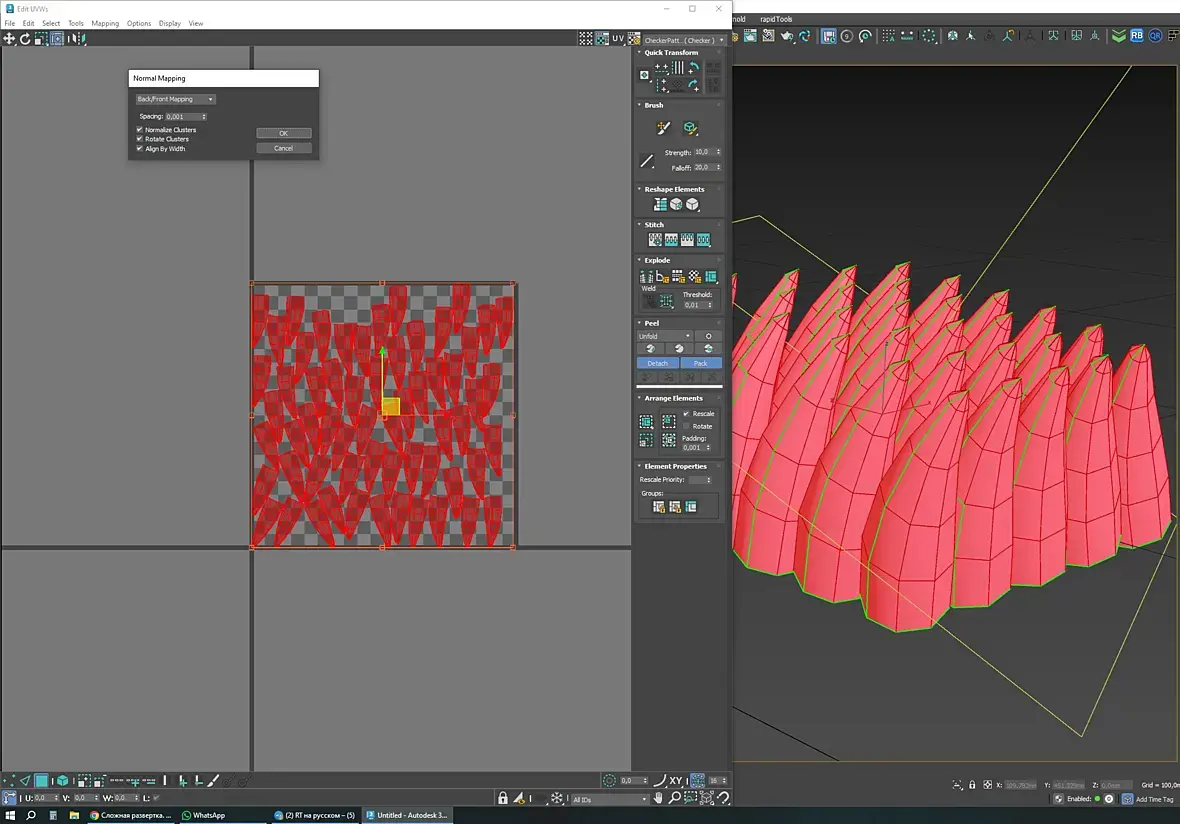Open the Back/Front Mapping dropdown
This screenshot has width=1180, height=824.
tap(175, 99)
